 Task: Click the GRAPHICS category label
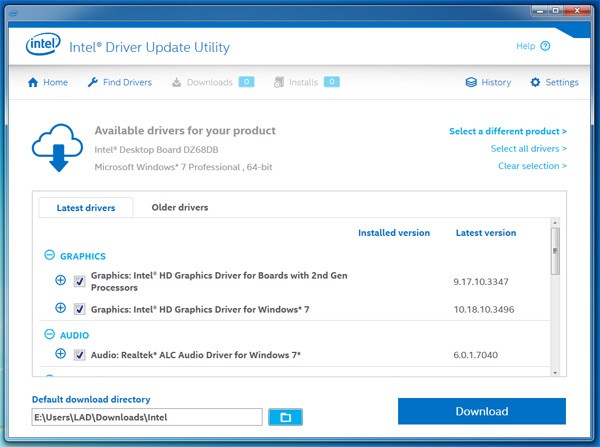tap(83, 256)
